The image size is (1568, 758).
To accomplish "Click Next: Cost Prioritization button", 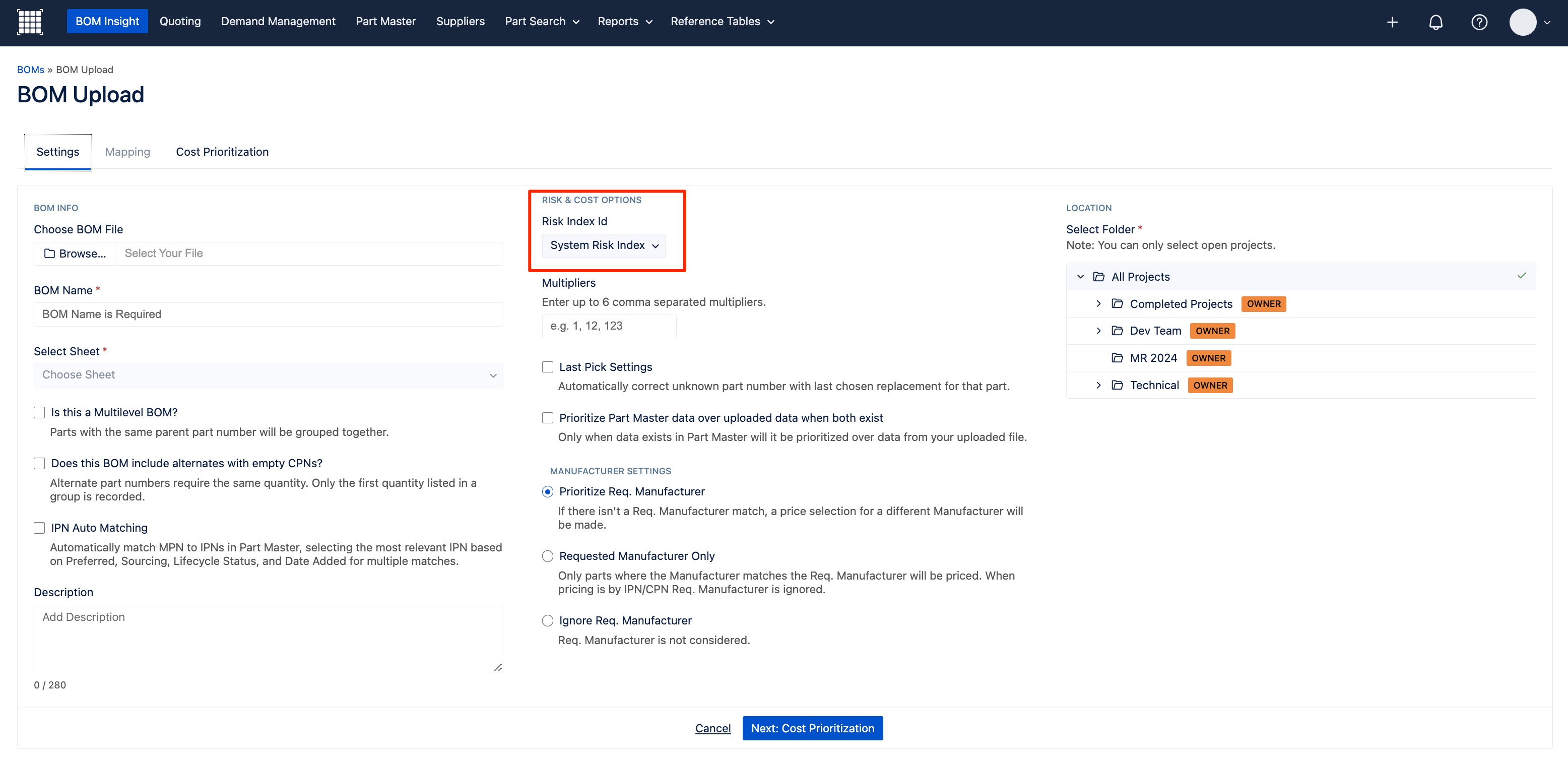I will point(813,728).
